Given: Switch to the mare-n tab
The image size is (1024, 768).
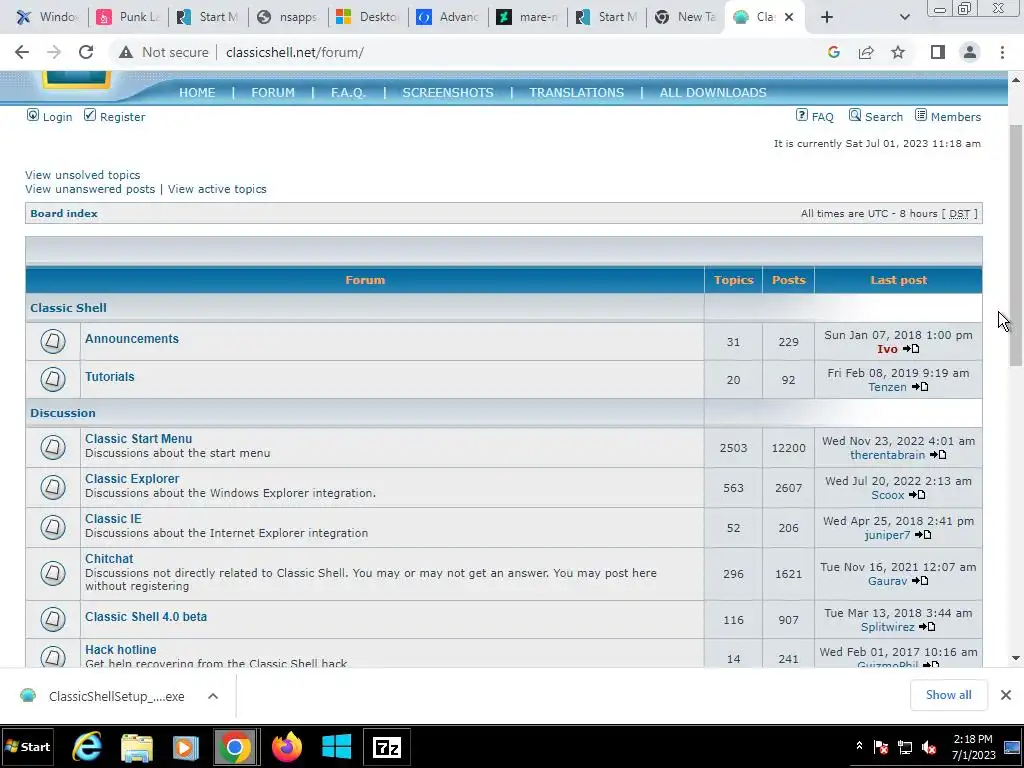Looking at the screenshot, I should [x=528, y=17].
